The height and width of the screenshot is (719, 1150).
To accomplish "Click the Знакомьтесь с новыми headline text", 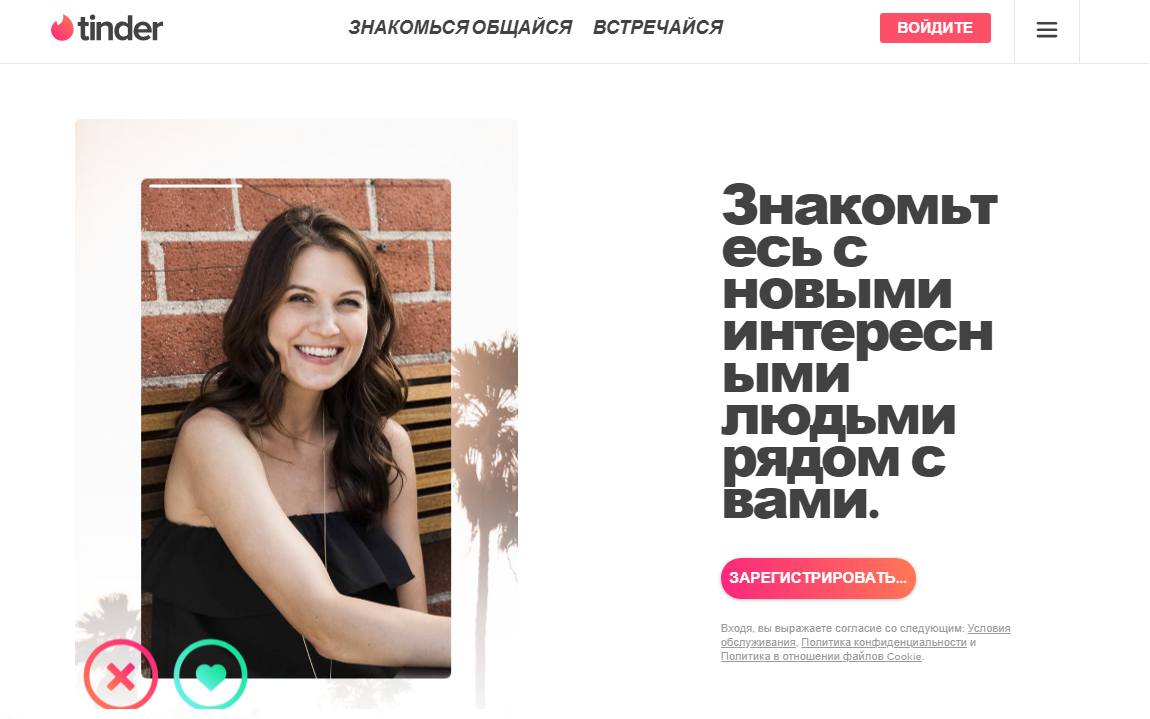I will click(860, 352).
